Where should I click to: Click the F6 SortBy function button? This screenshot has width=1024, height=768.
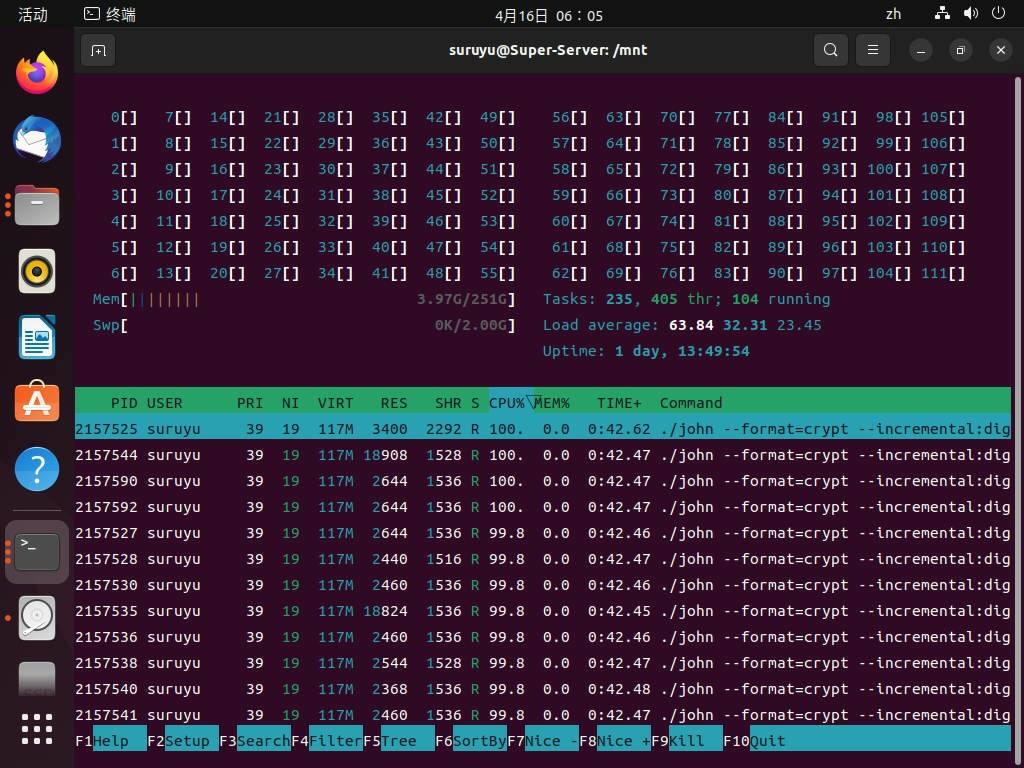(471, 741)
